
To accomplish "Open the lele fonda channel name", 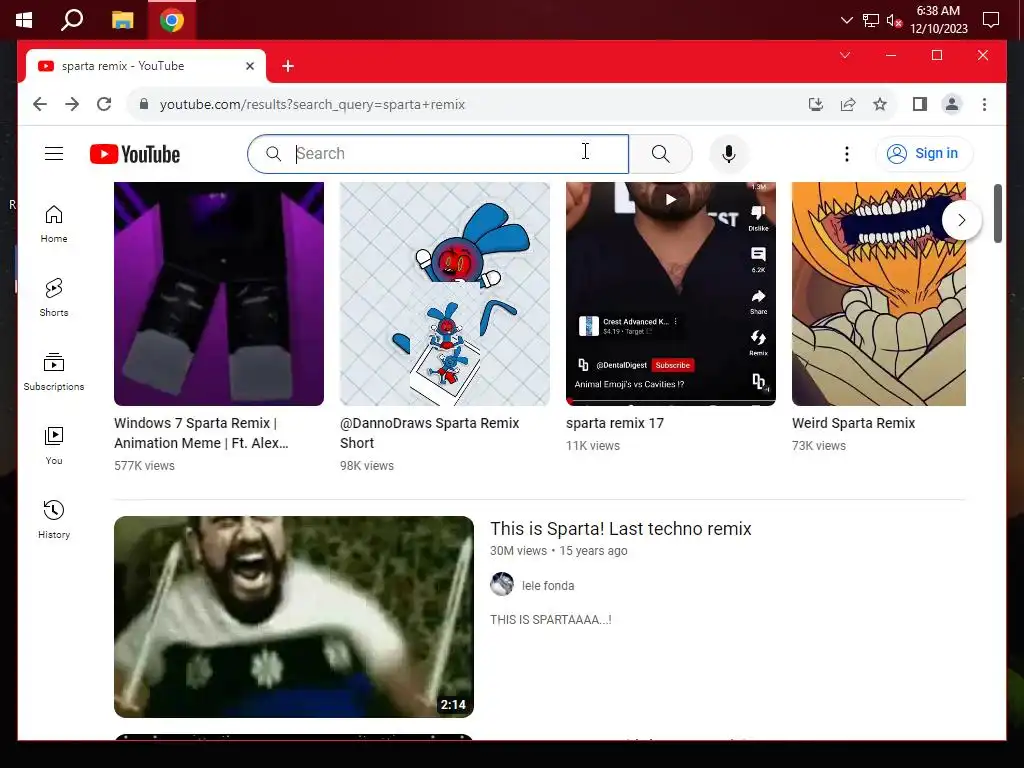I will pyautogui.click(x=548, y=586).
